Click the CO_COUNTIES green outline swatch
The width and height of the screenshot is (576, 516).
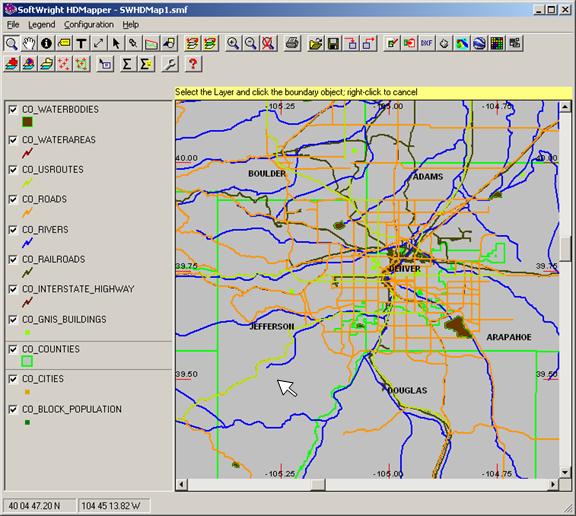click(27, 361)
